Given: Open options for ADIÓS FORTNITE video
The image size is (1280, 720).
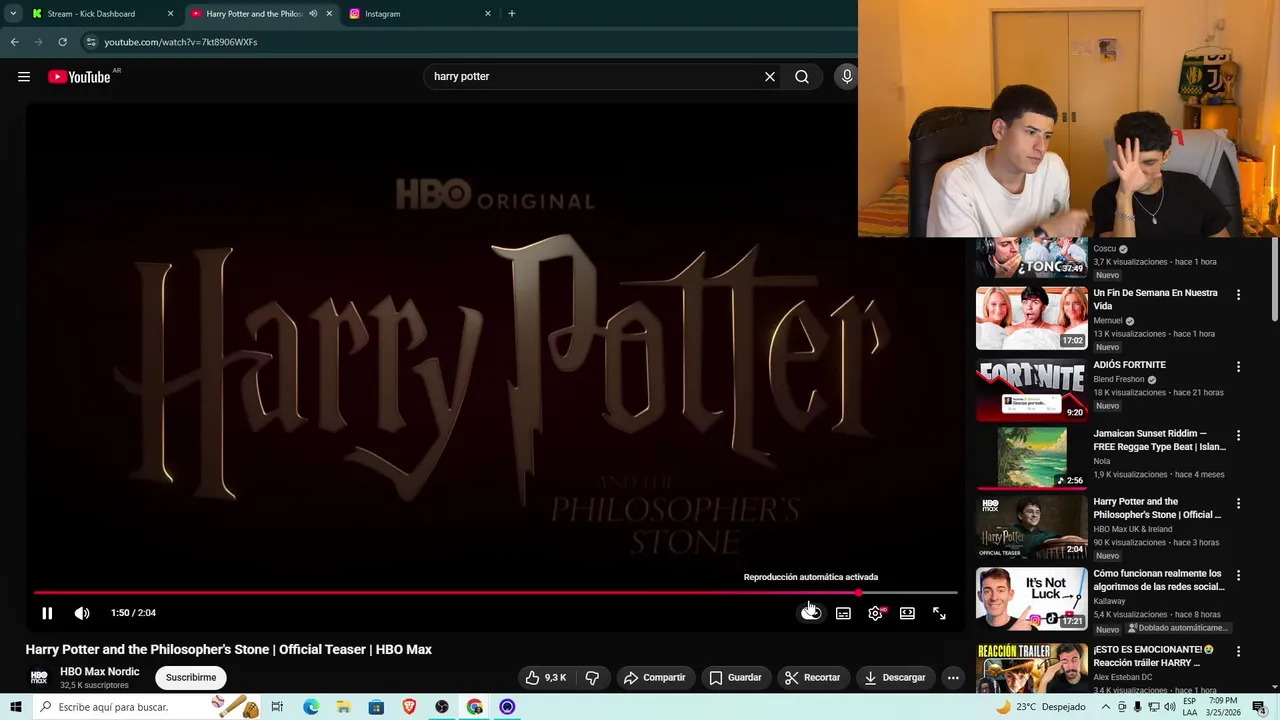Looking at the screenshot, I should coord(1238,367).
